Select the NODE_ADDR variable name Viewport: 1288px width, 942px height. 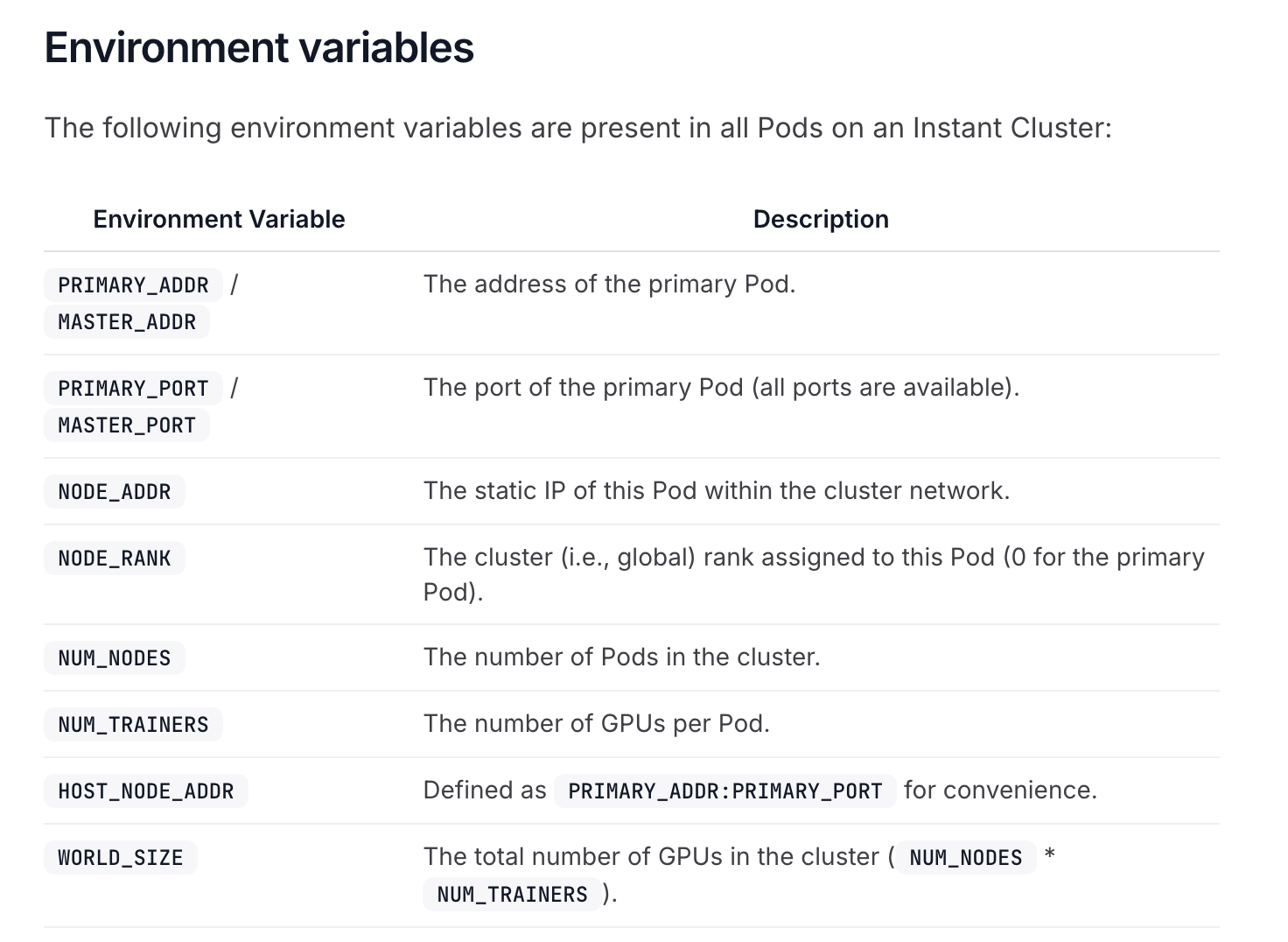115,492
